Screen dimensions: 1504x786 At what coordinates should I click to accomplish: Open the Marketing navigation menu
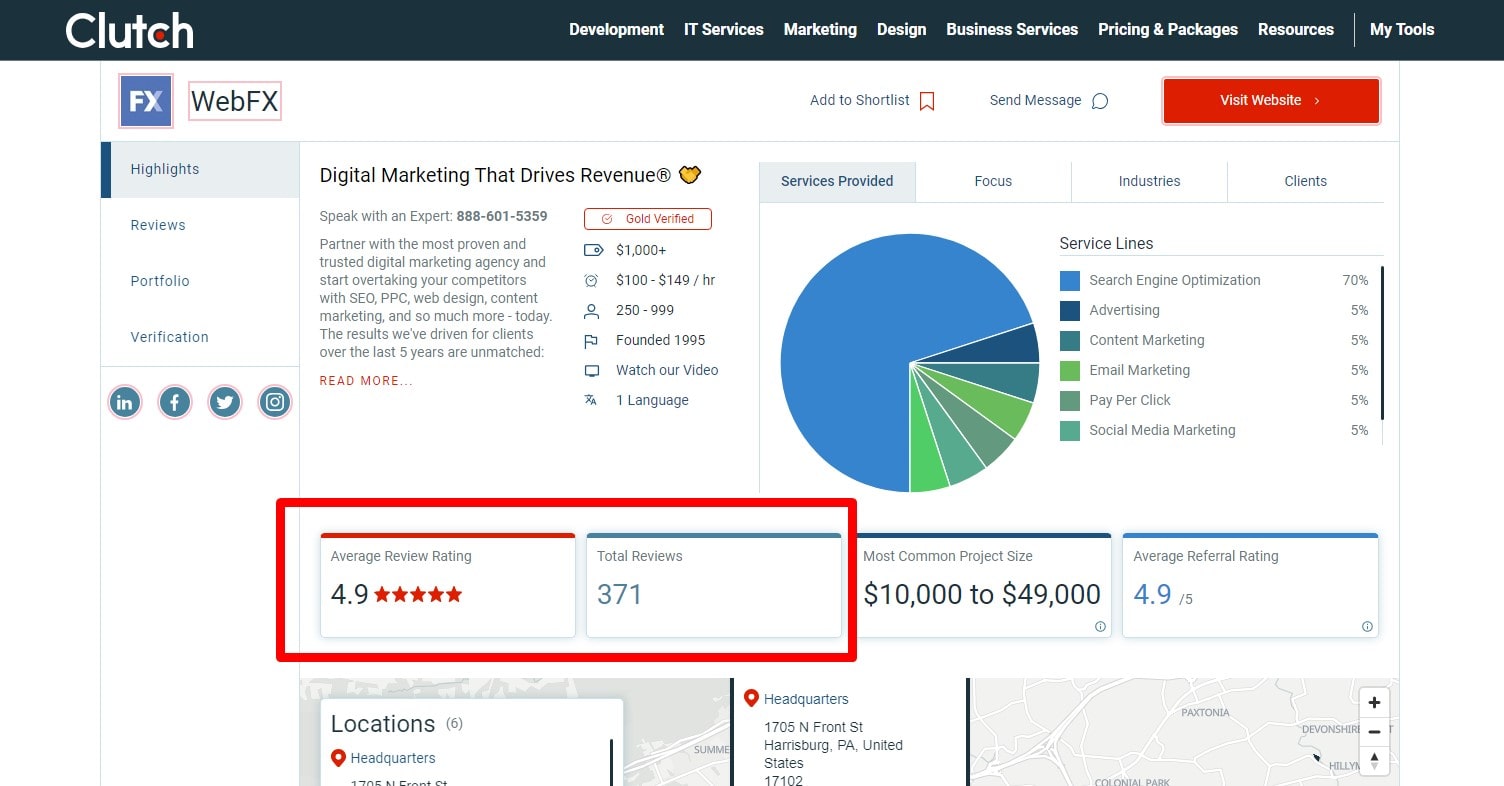[820, 30]
